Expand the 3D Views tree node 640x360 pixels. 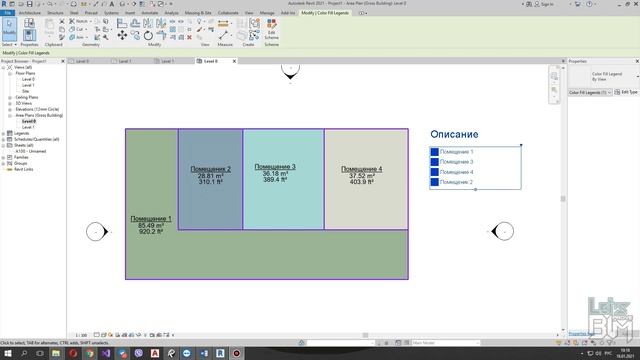pyautogui.click(x=10, y=104)
